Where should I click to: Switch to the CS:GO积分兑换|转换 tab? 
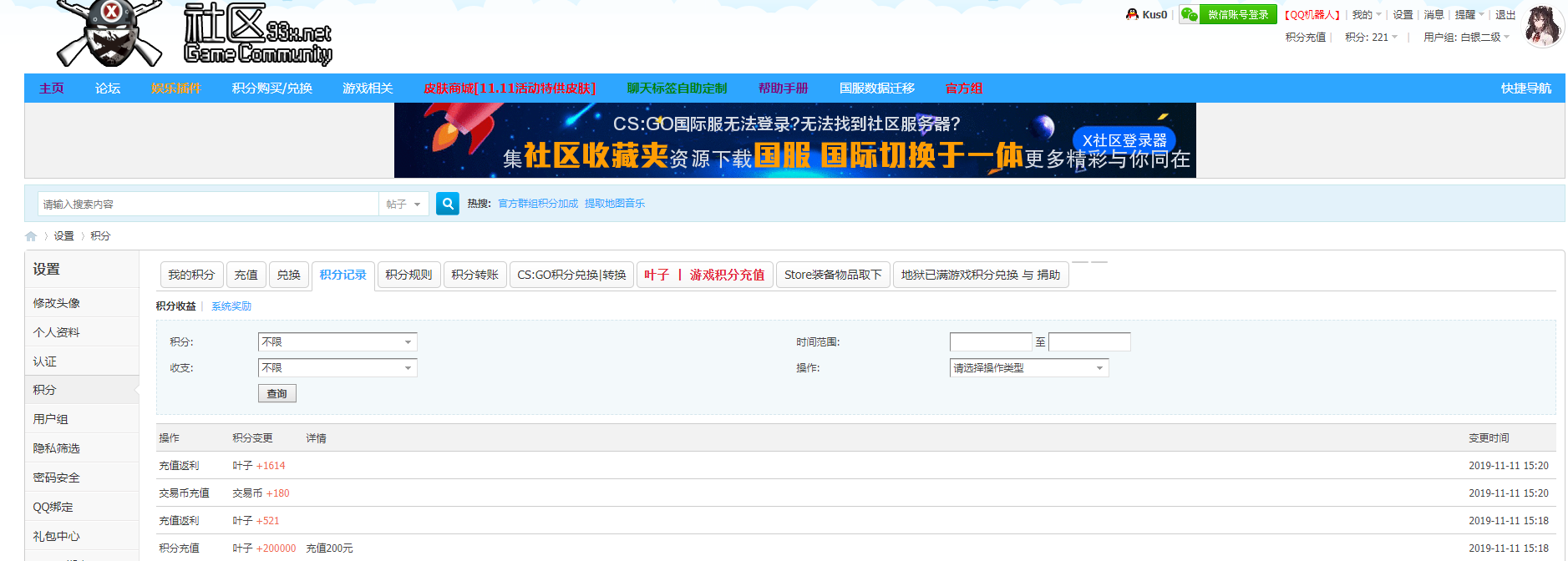coord(571,275)
